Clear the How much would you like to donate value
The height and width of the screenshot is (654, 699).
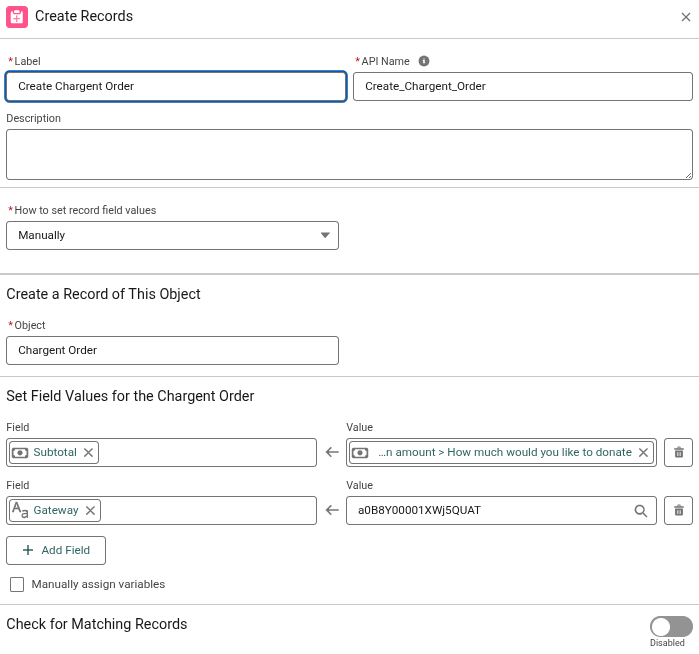click(643, 452)
